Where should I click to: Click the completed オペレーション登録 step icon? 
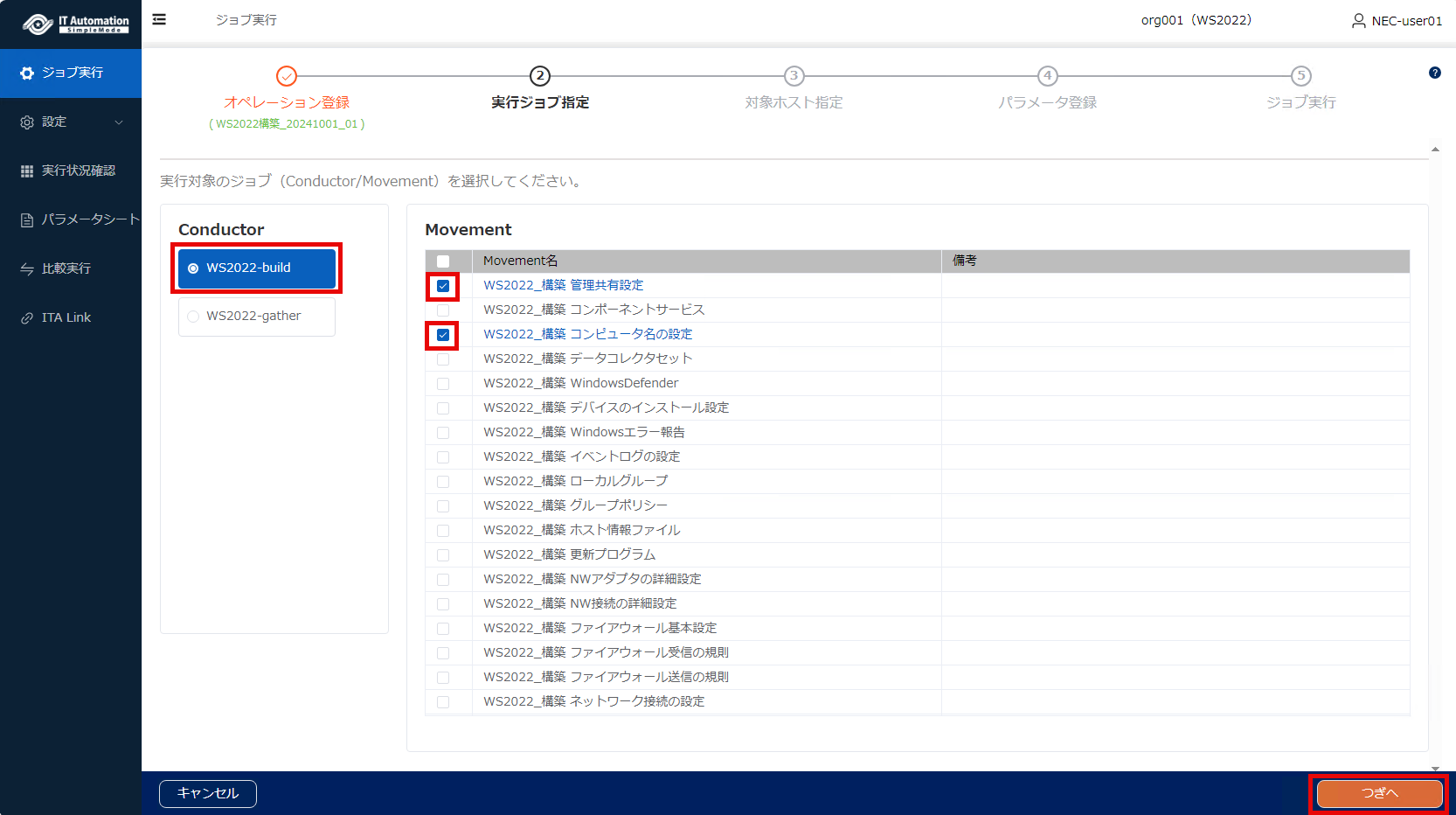[287, 76]
